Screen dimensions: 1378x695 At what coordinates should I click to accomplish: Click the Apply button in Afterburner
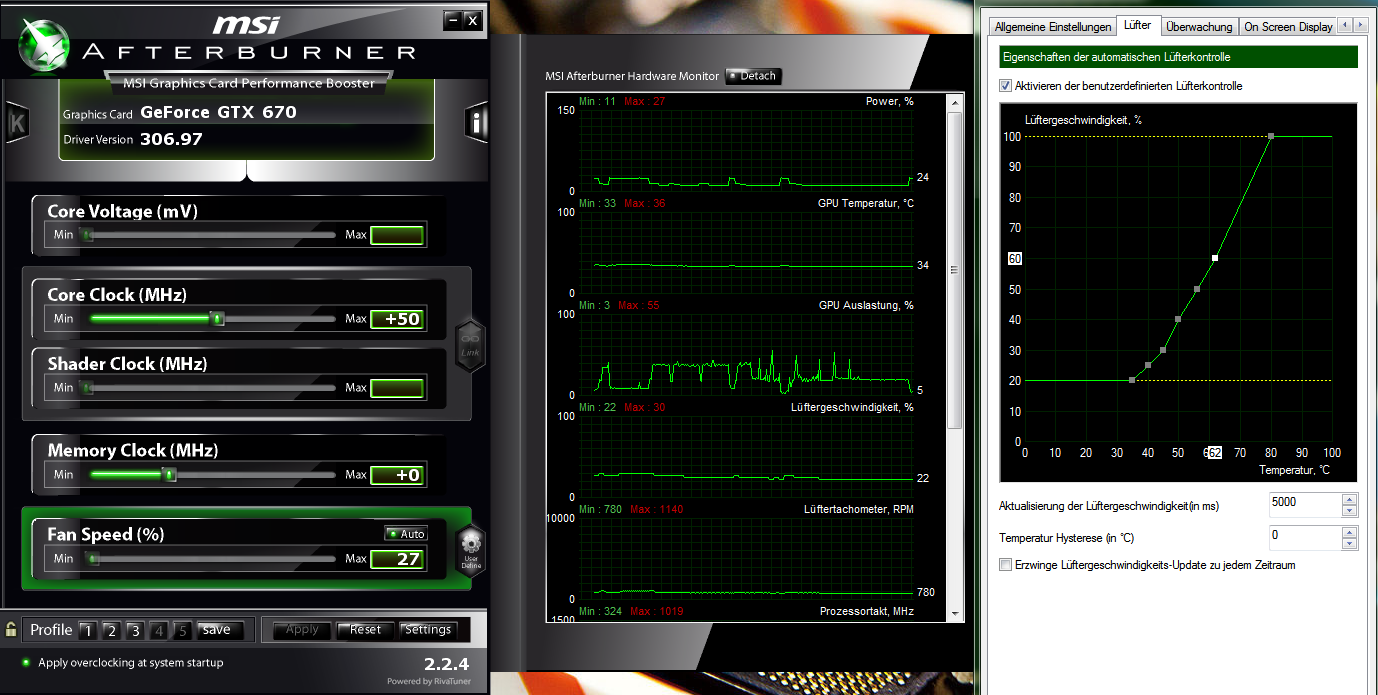tap(302, 630)
